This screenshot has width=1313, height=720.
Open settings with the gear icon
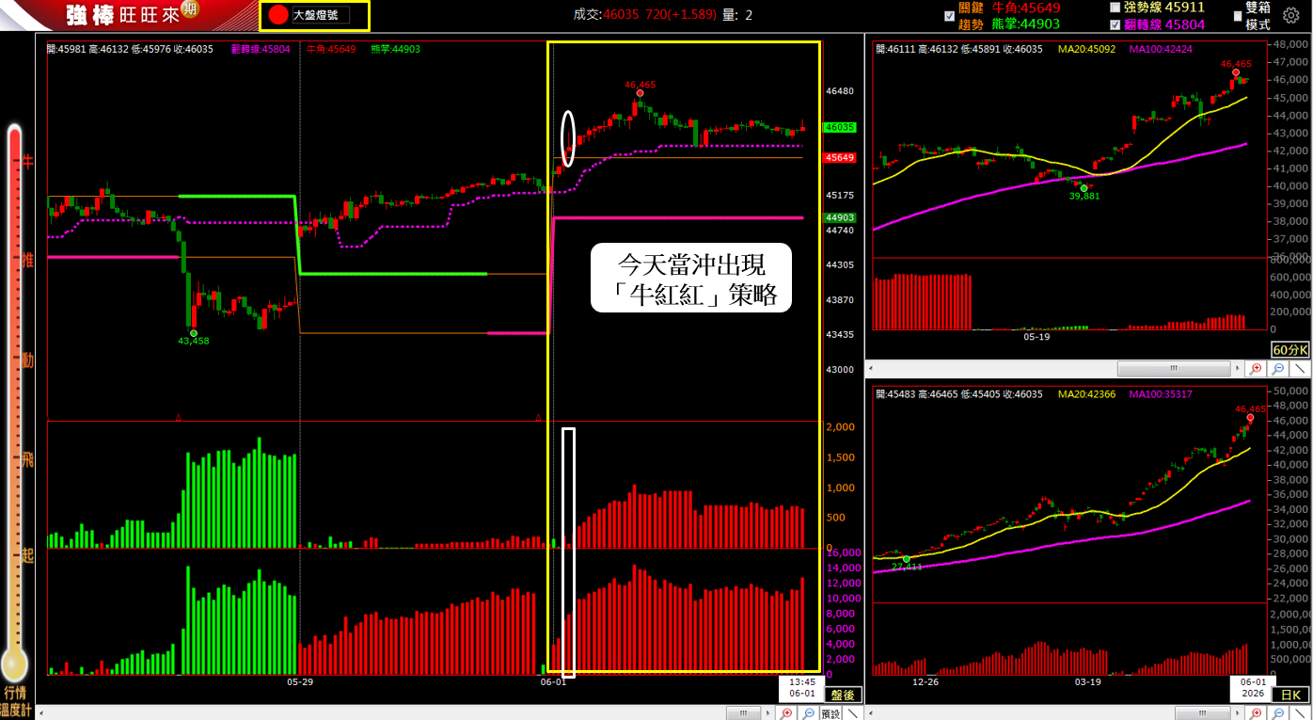pyautogui.click(x=1291, y=15)
